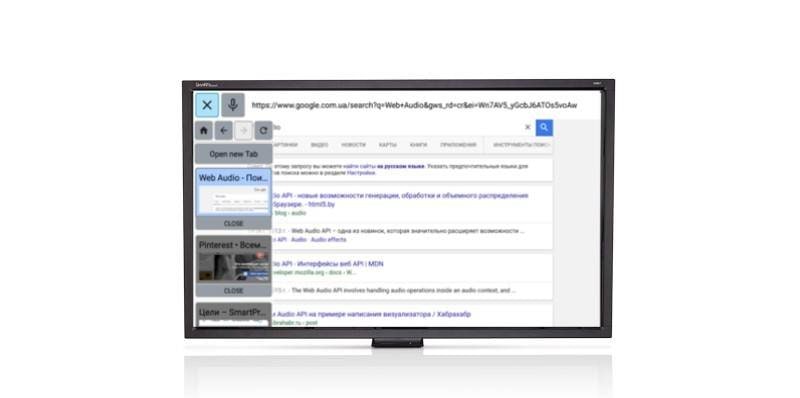Image resolution: width=800 pixels, height=398 pixels.
Task: Click the X close panel button
Action: click(207, 105)
